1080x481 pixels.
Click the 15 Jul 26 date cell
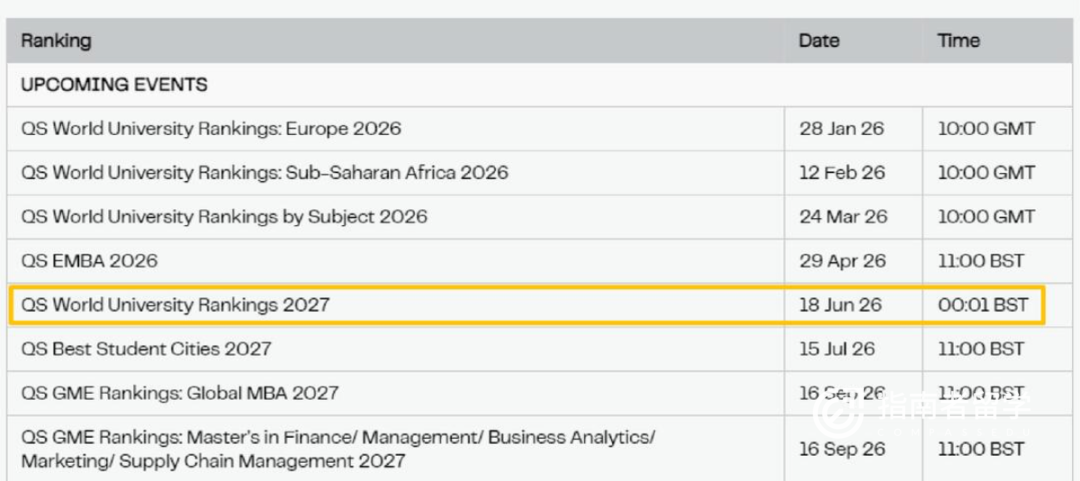coord(836,349)
